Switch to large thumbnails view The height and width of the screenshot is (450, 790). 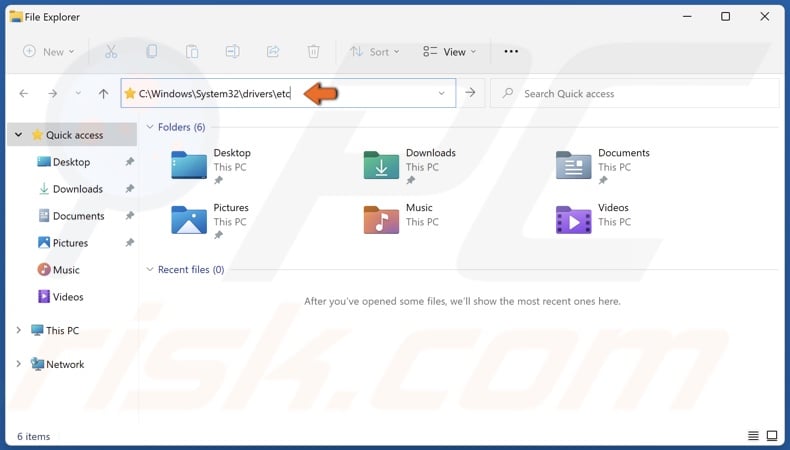point(772,435)
